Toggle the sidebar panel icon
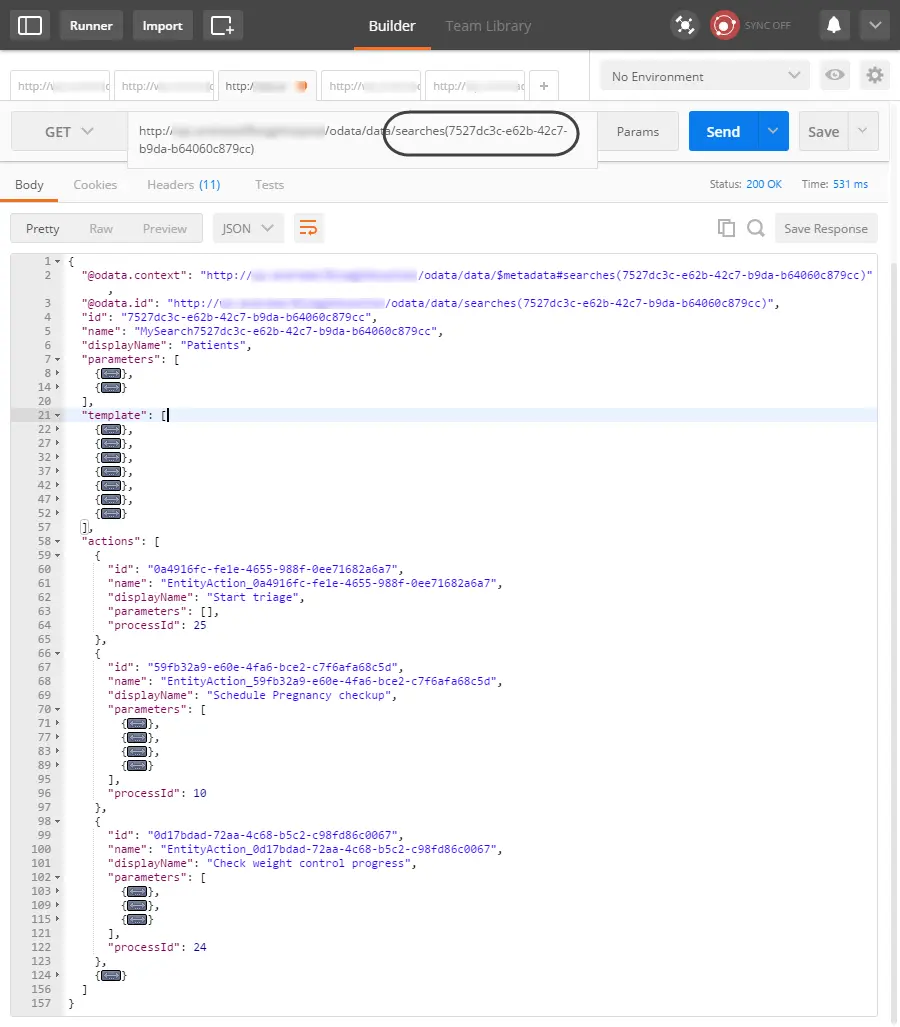This screenshot has height=1027, width=900. click(29, 26)
